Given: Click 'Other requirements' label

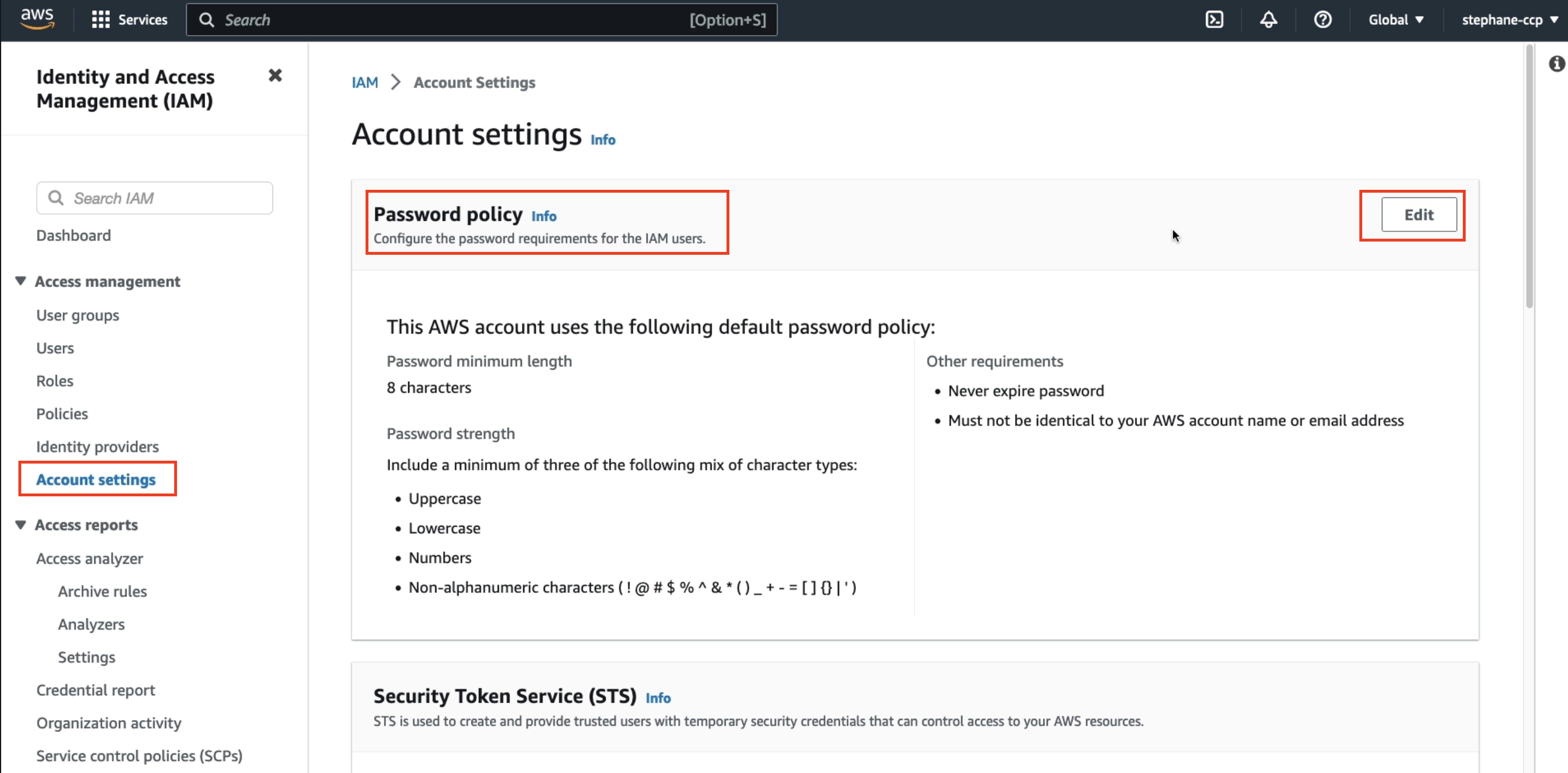Looking at the screenshot, I should point(994,361).
